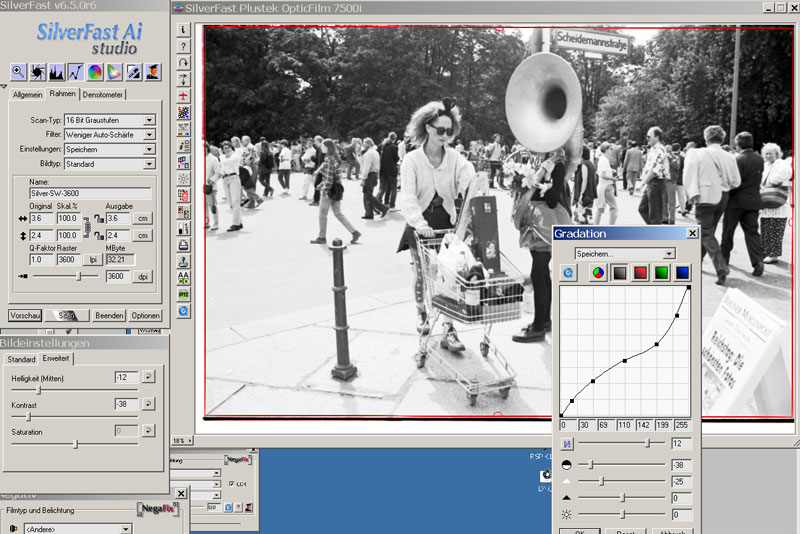800x534 pixels.
Task: Open the histogram tool
Action: (56, 71)
